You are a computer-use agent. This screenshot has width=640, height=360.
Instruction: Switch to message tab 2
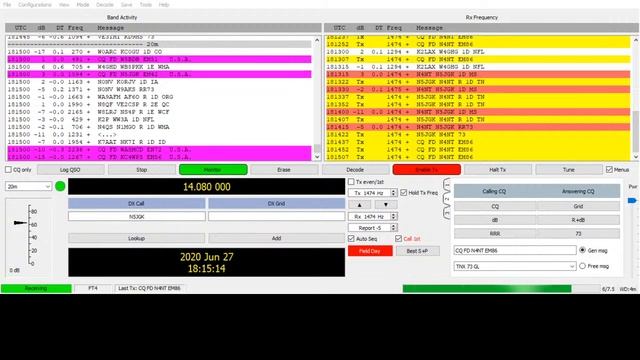(447, 199)
